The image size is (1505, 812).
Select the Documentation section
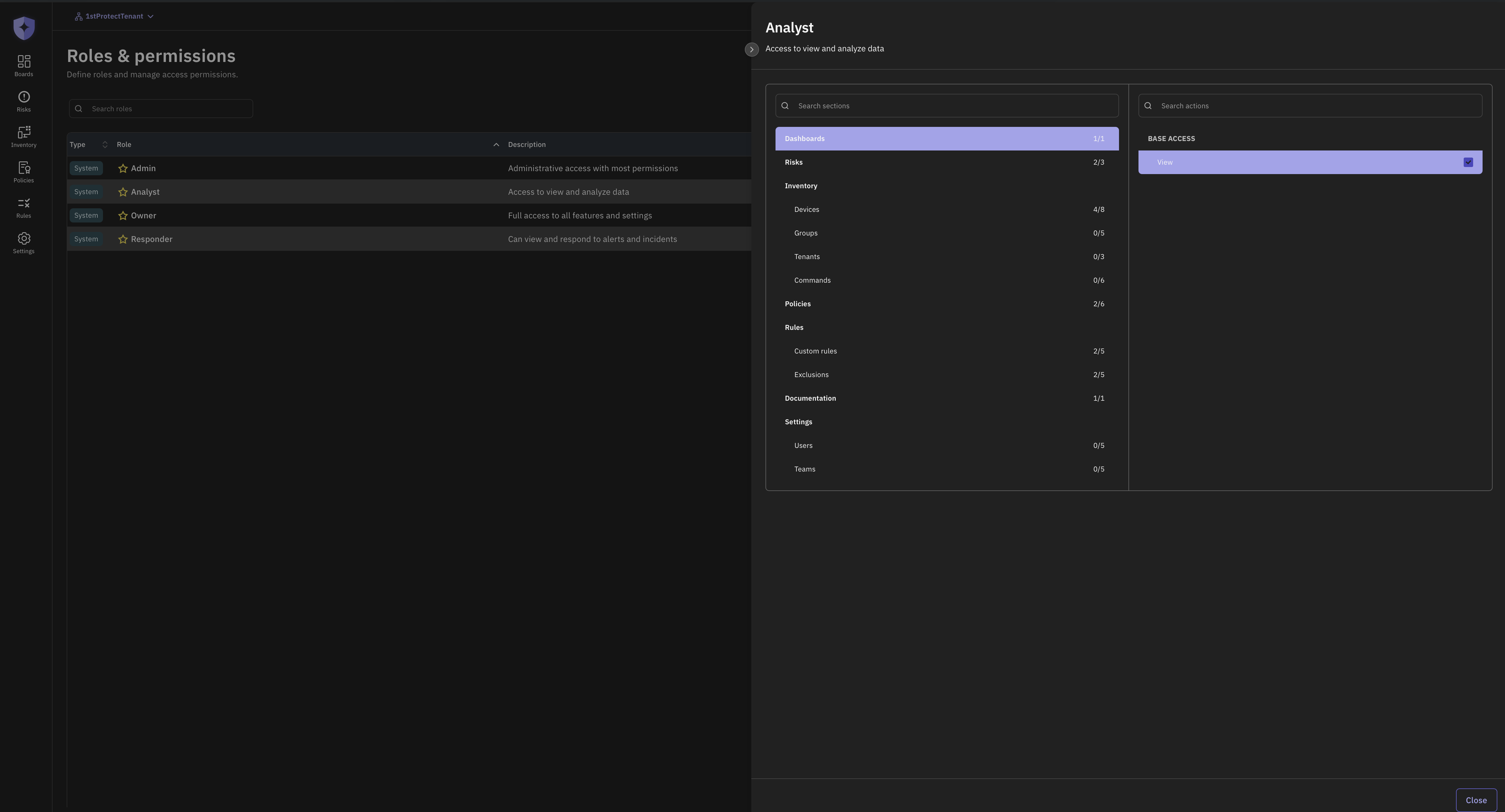coord(947,398)
